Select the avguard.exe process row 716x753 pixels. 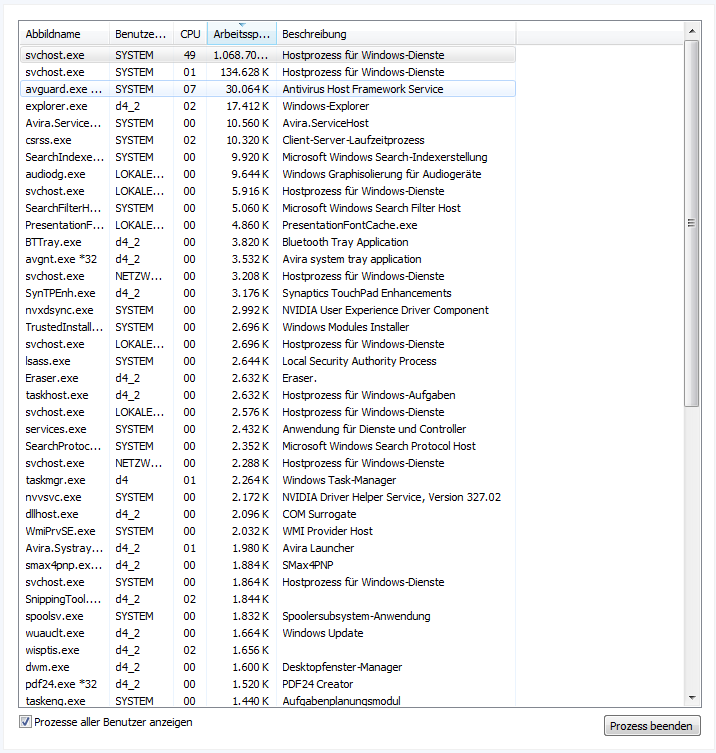(x=268, y=89)
